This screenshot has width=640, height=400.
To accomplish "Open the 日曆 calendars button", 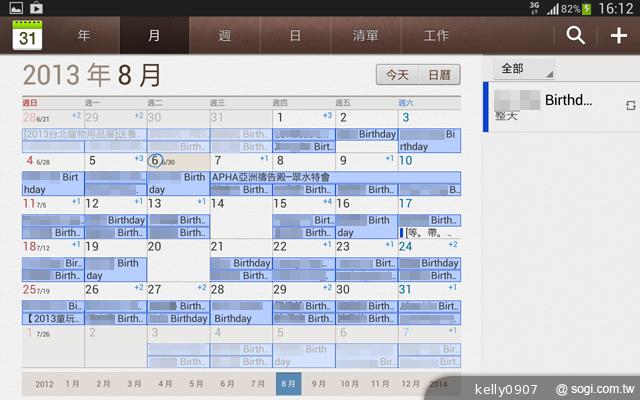I will 440,75.
